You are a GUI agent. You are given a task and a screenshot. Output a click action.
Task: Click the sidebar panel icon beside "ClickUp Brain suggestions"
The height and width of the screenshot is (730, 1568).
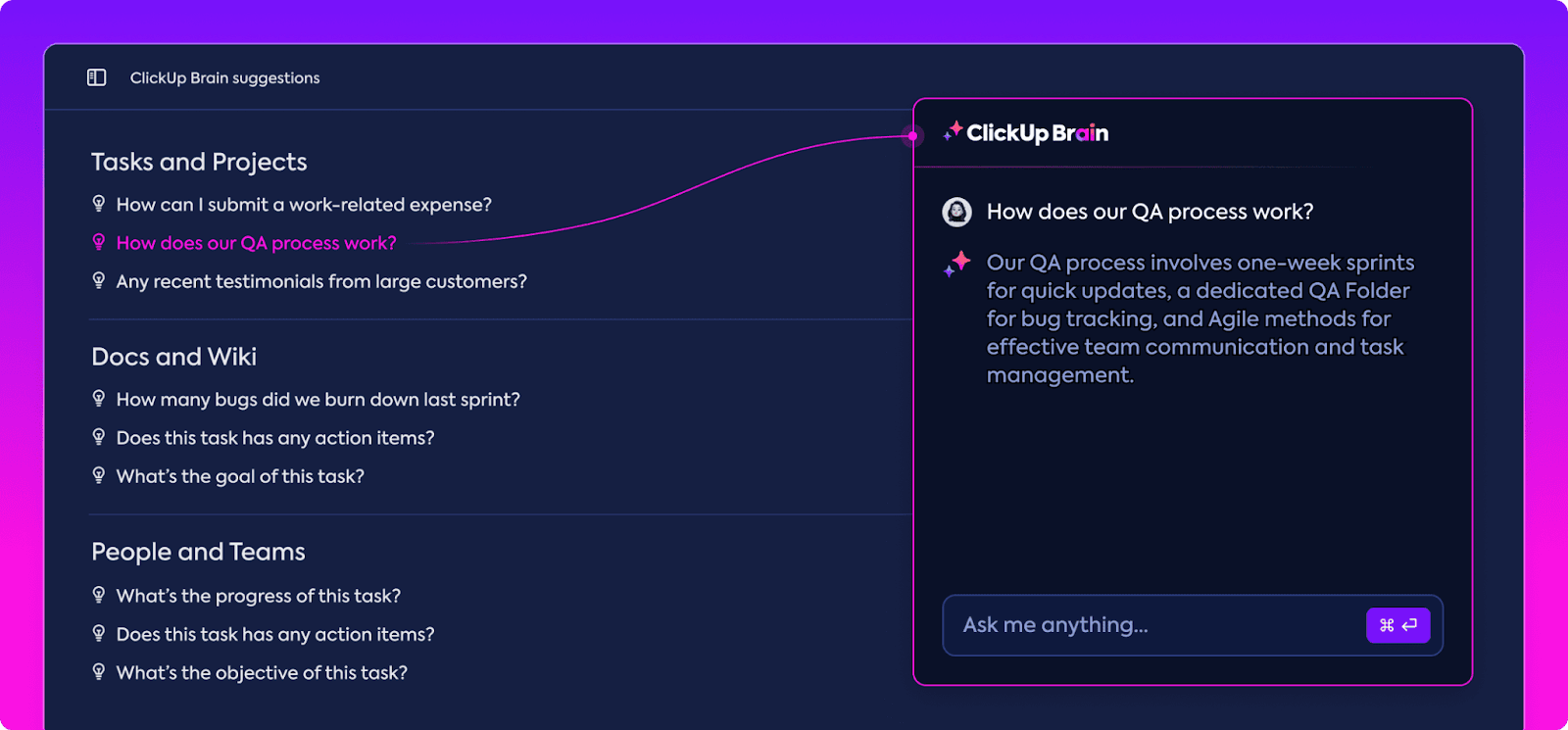[96, 77]
